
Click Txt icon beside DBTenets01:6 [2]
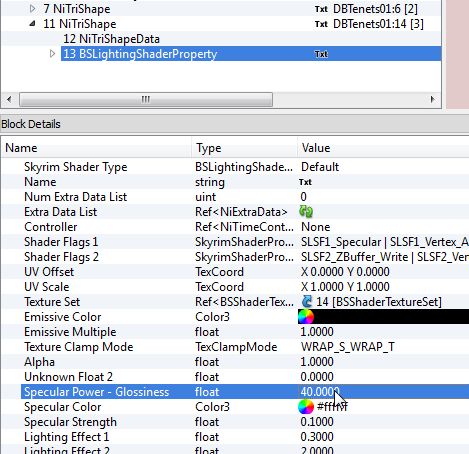321,9
